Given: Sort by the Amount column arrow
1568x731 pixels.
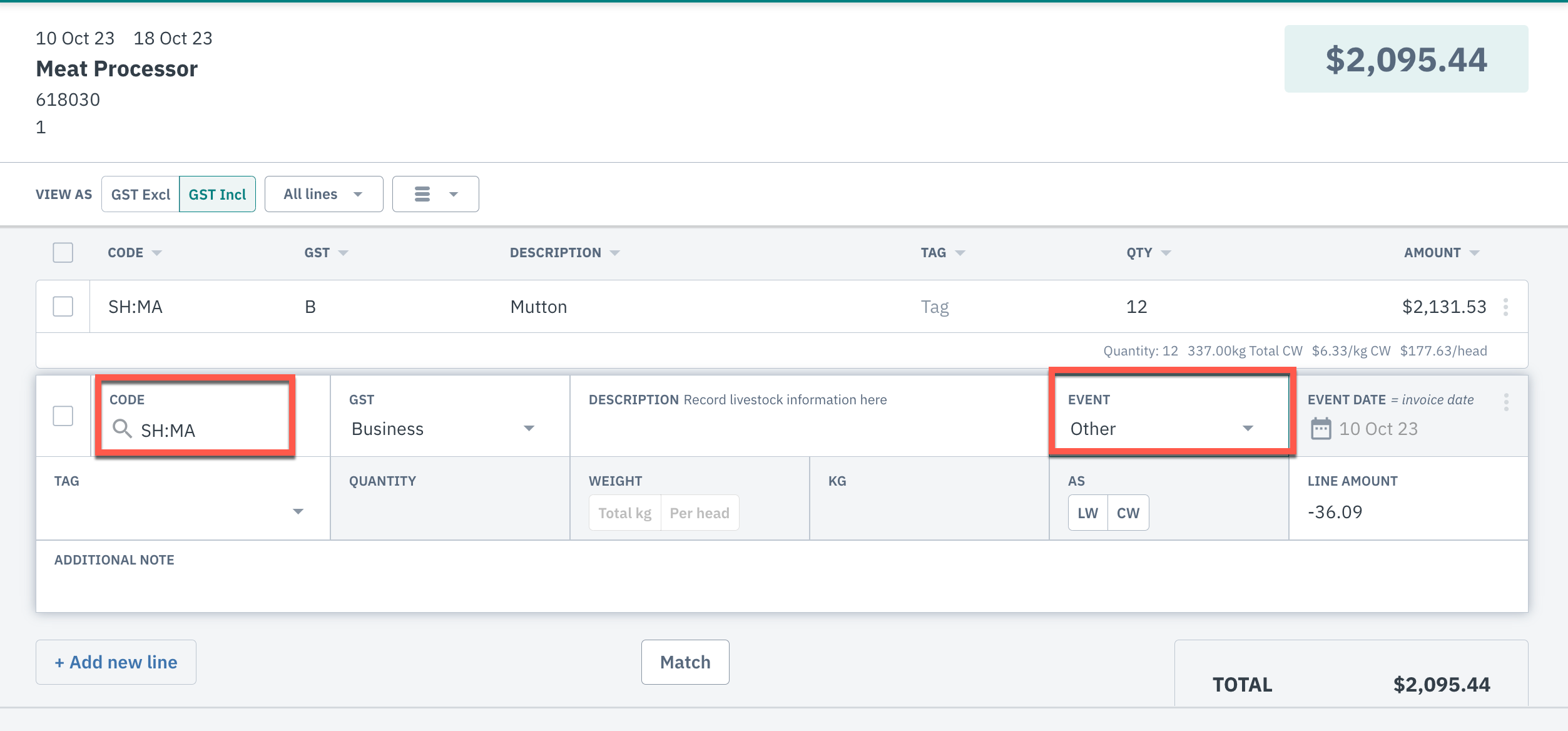Looking at the screenshot, I should pos(1475,253).
